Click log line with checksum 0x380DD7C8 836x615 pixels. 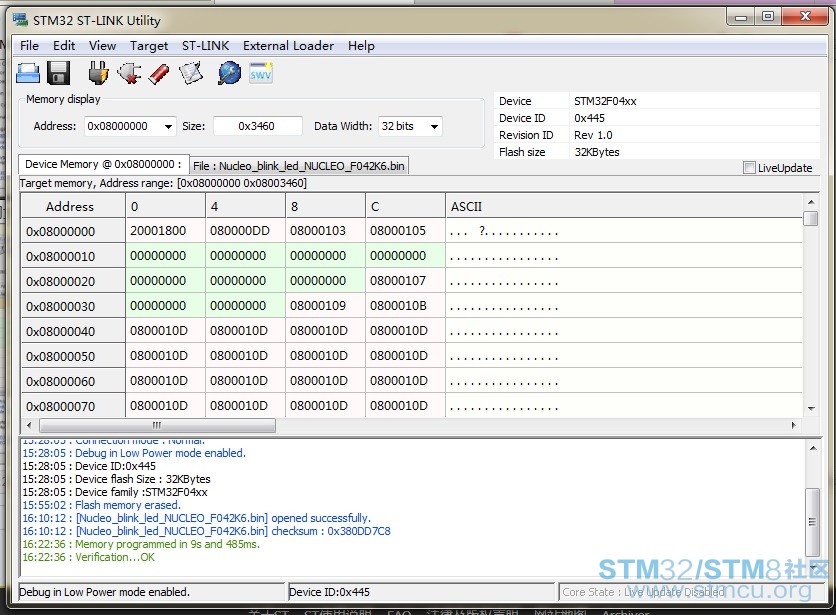pyautogui.click(x=206, y=531)
